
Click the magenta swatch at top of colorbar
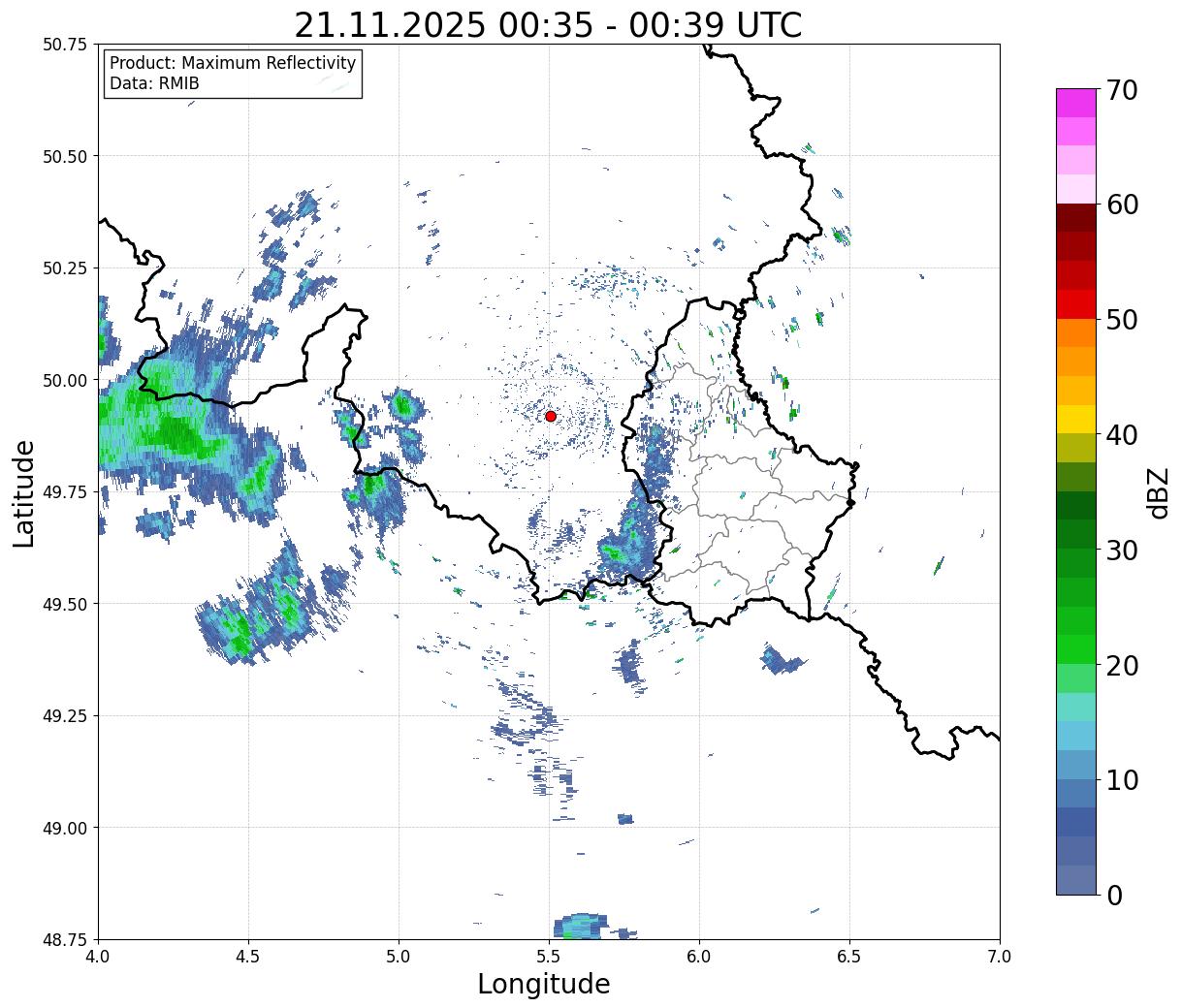pos(1076,103)
